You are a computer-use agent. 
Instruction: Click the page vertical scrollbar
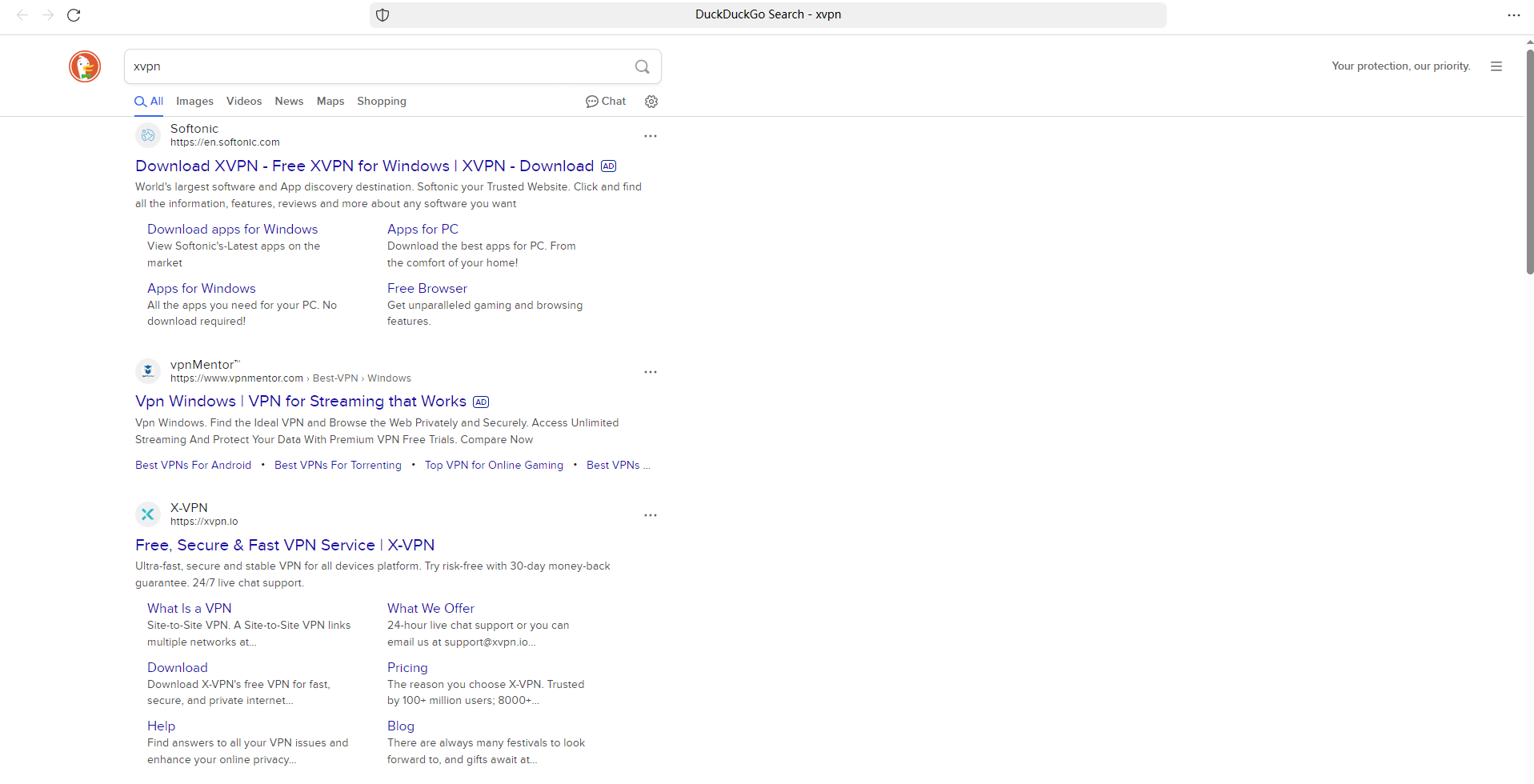(1529, 162)
